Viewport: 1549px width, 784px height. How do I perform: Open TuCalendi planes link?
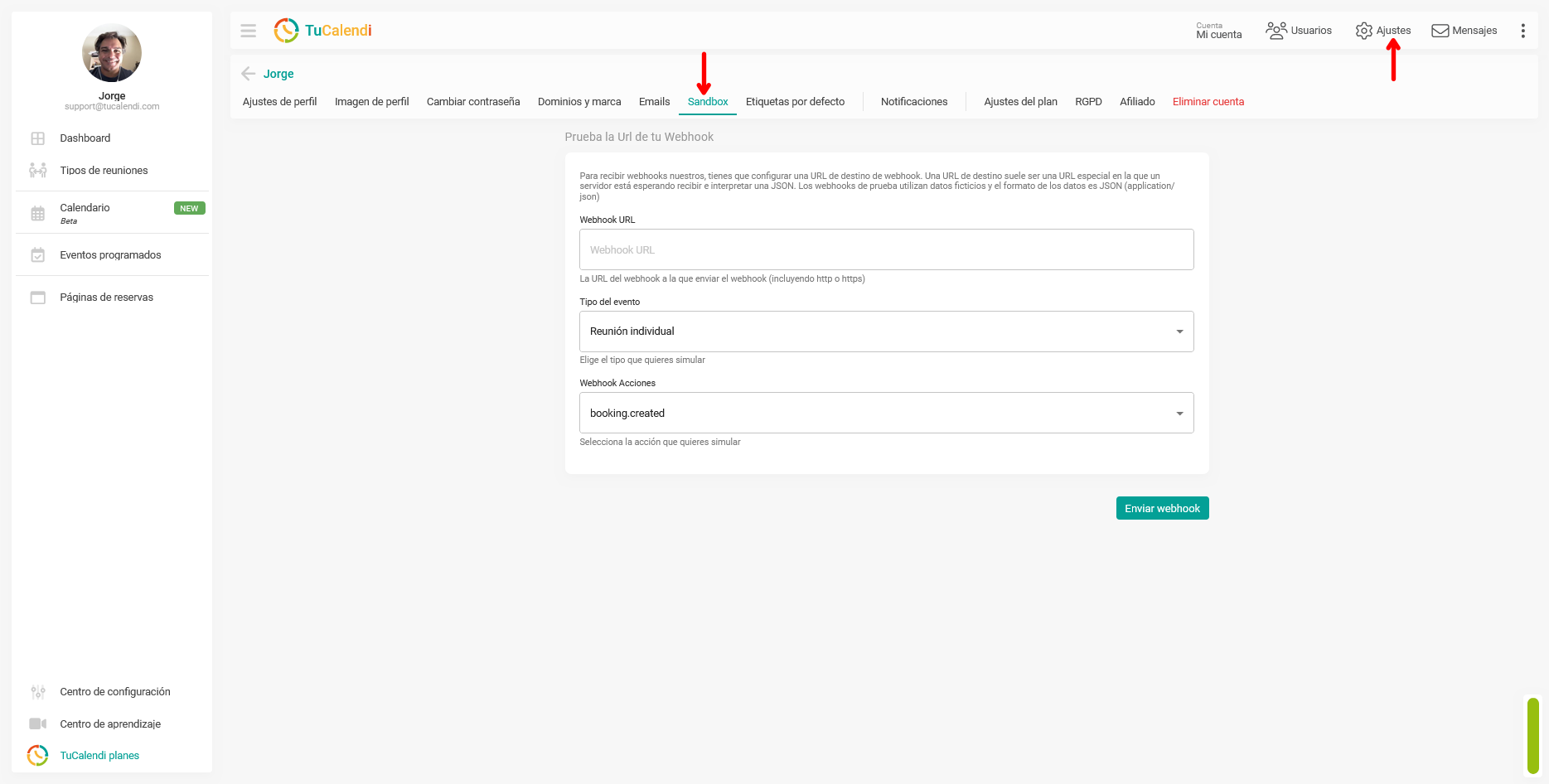[x=99, y=756]
